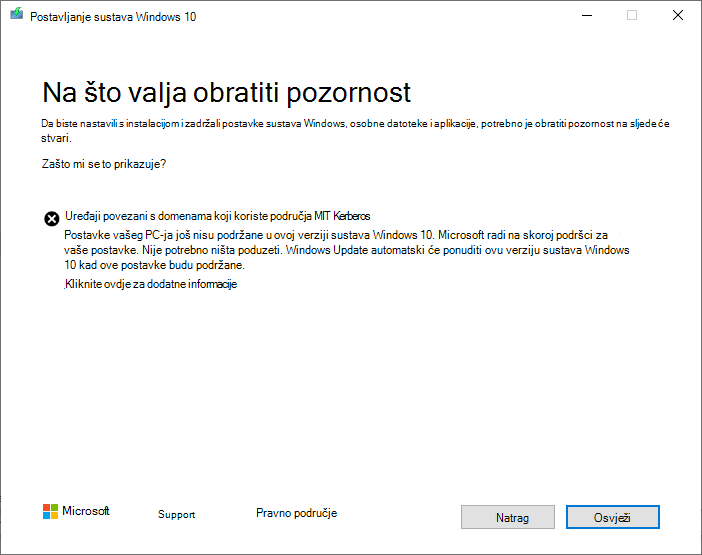
Task: Open the Support link
Action: tap(176, 514)
